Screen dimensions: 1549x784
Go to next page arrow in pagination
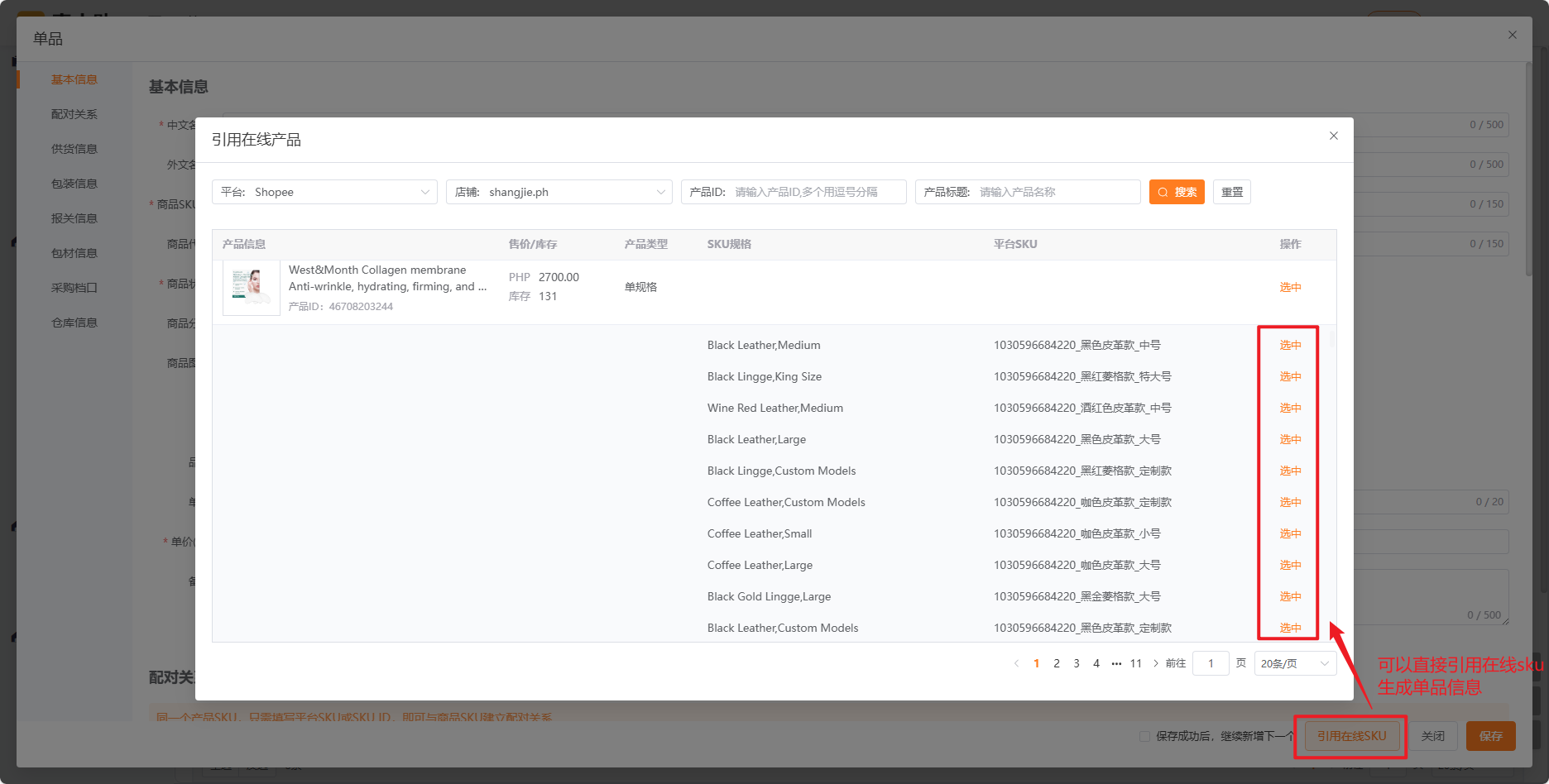coord(1156,663)
